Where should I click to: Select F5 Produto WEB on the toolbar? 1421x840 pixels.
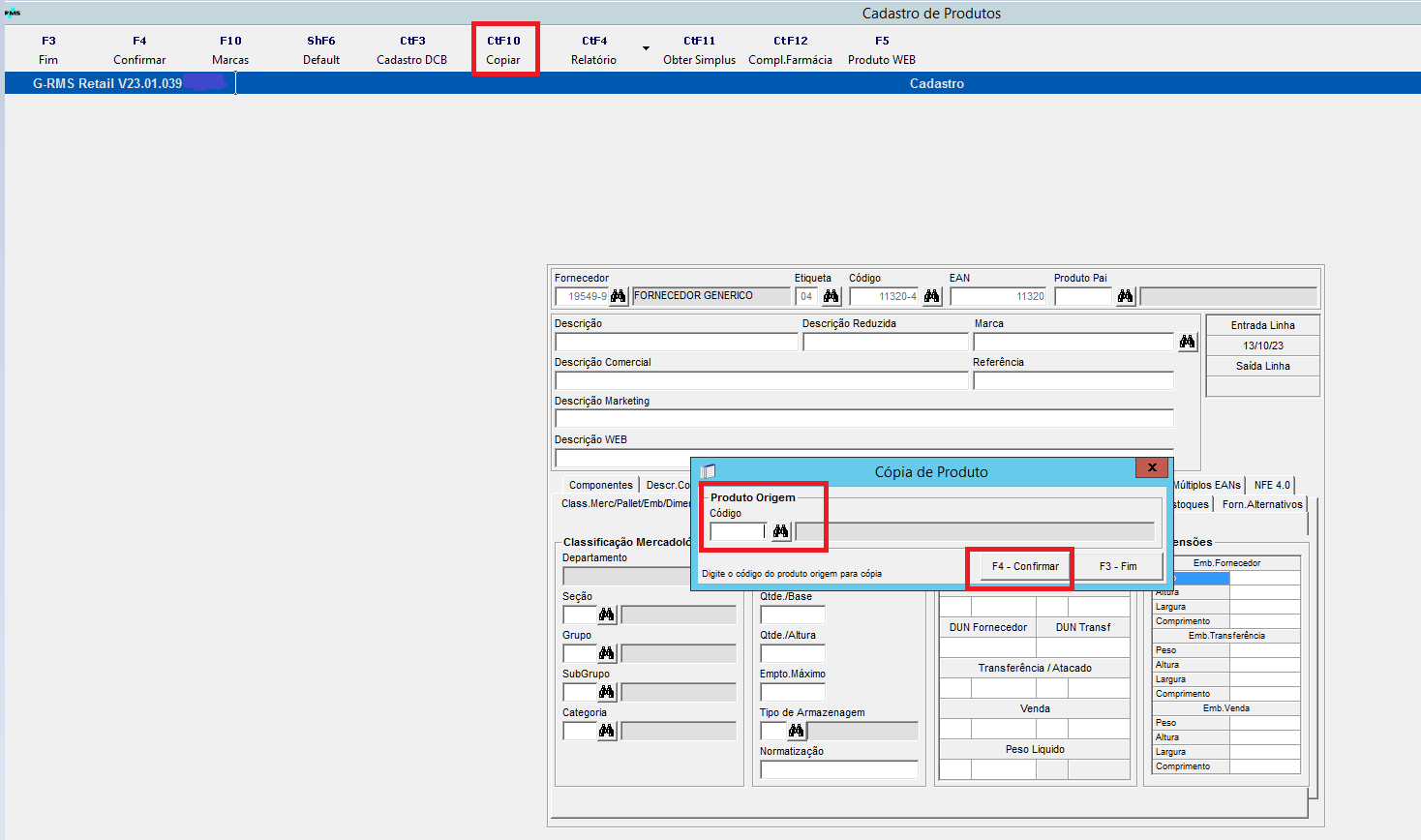[x=881, y=48]
